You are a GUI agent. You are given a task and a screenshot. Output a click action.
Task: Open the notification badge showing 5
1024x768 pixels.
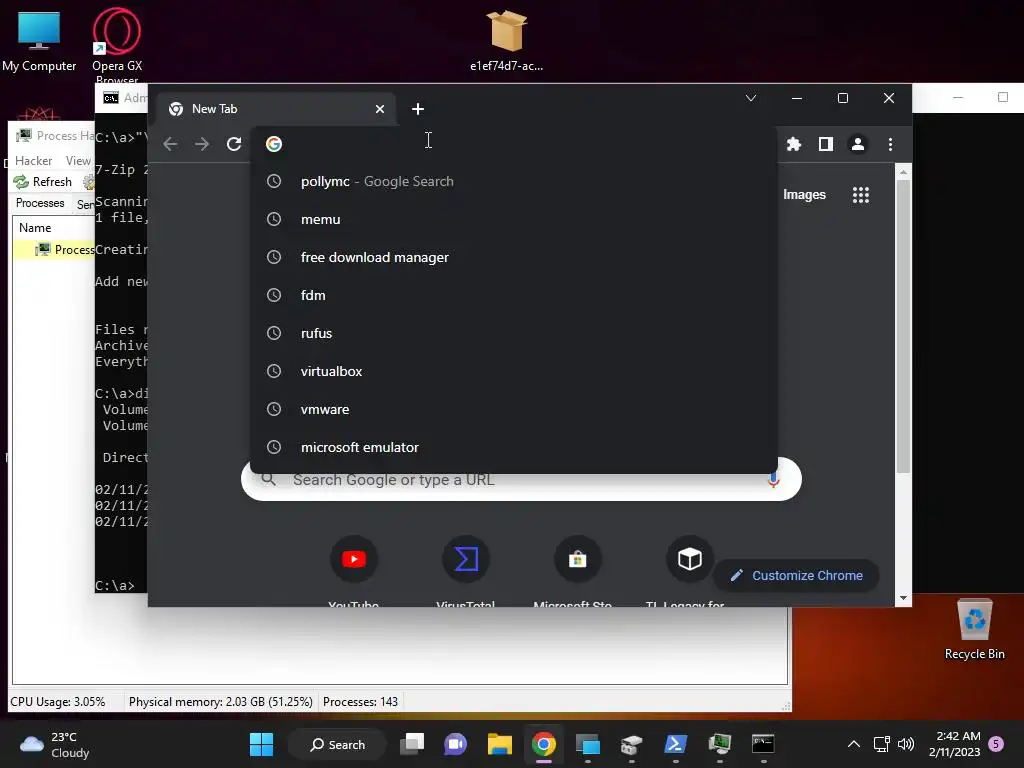(996, 744)
